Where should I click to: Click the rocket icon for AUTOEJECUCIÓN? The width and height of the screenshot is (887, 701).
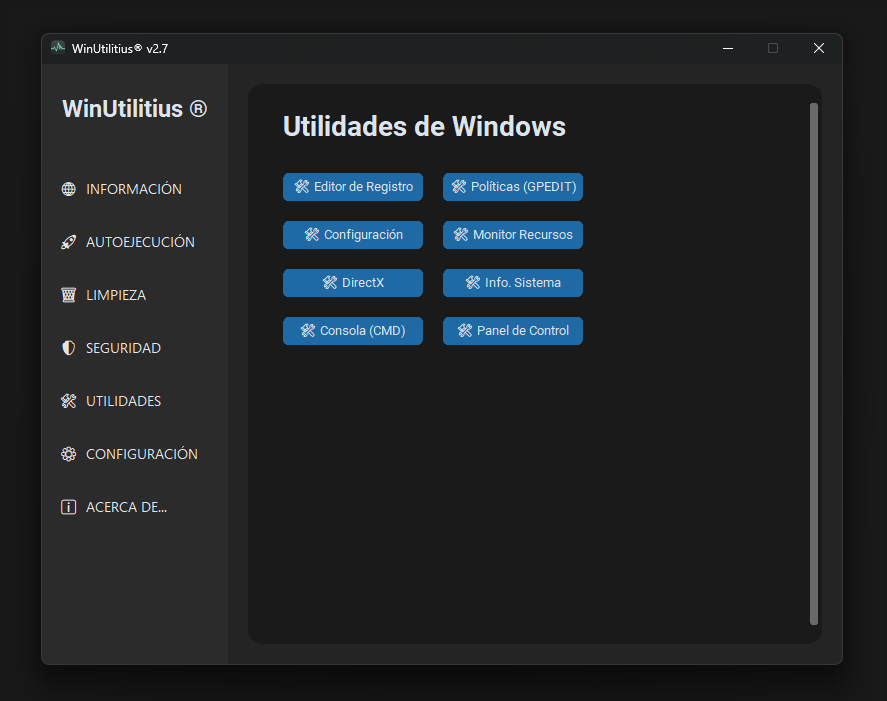(68, 242)
